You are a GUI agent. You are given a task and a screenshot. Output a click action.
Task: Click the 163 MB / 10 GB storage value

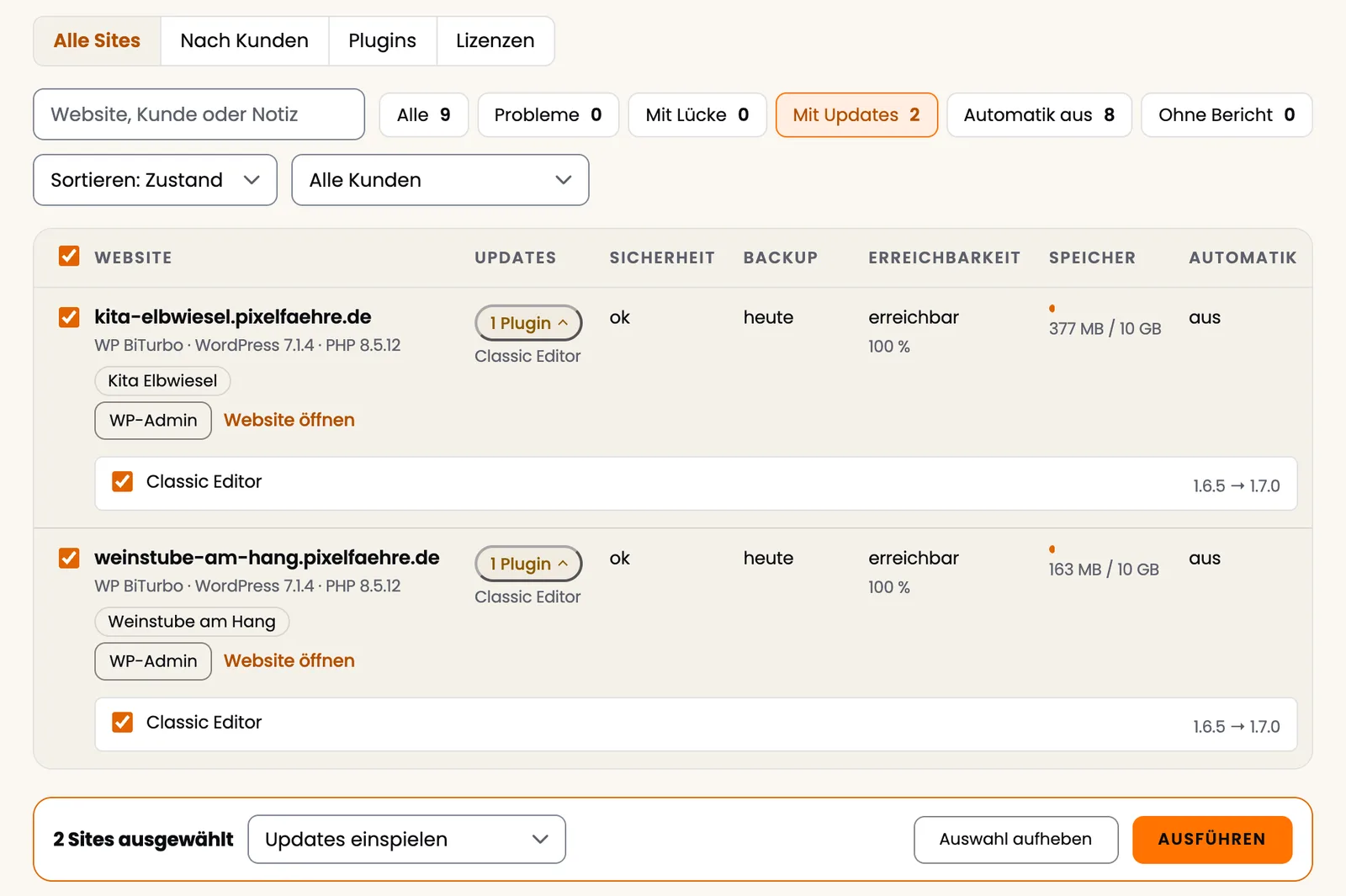click(1104, 570)
